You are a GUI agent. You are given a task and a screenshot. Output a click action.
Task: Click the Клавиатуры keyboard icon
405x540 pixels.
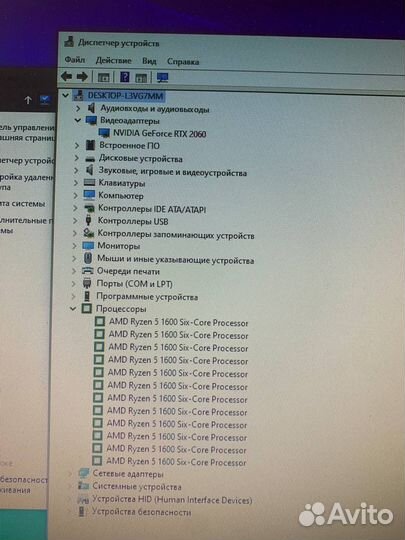click(x=90, y=183)
